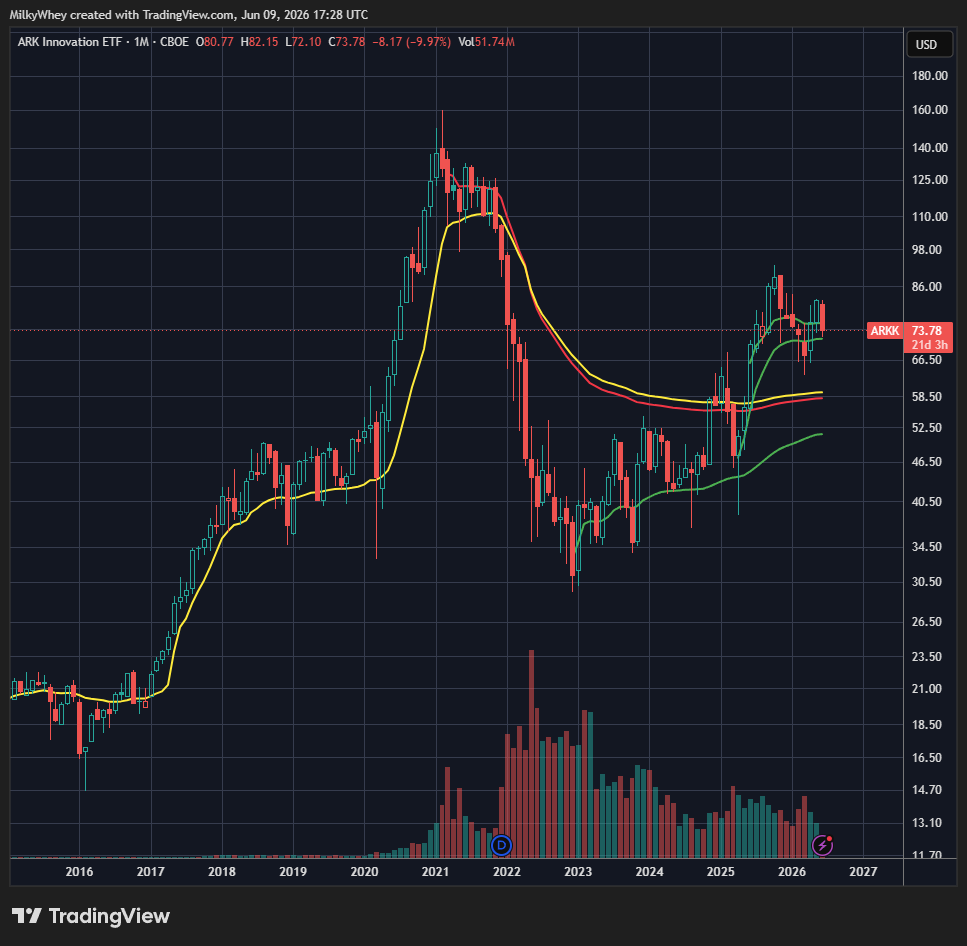This screenshot has width=967, height=946.
Task: Click the high value H82.15
Action: click(259, 42)
